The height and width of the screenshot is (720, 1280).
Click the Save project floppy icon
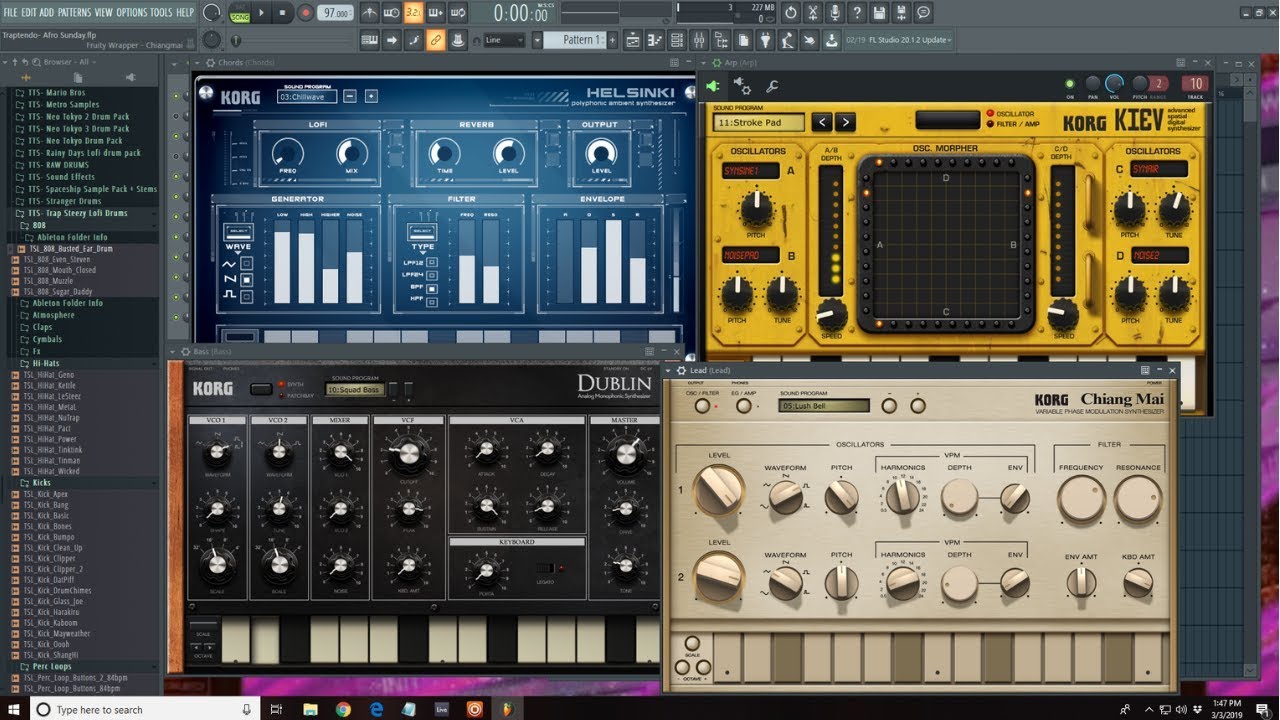click(879, 13)
